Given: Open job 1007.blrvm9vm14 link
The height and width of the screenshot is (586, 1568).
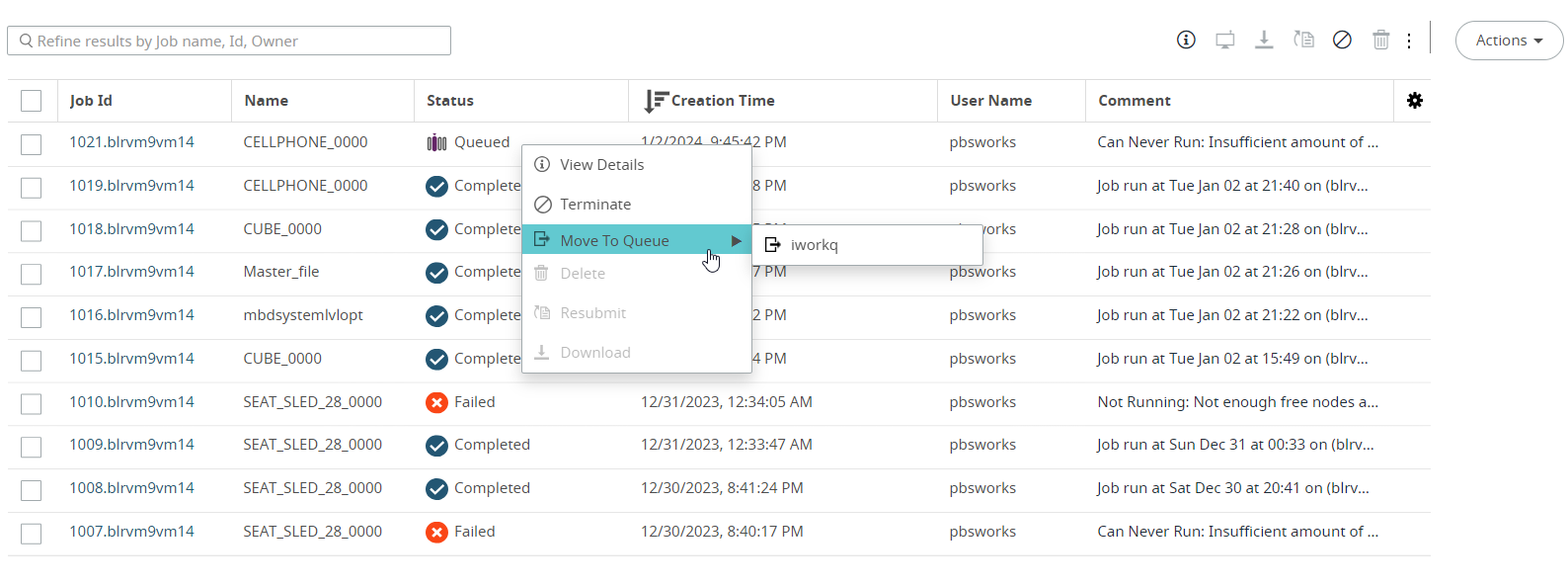Looking at the screenshot, I should click(x=131, y=532).
